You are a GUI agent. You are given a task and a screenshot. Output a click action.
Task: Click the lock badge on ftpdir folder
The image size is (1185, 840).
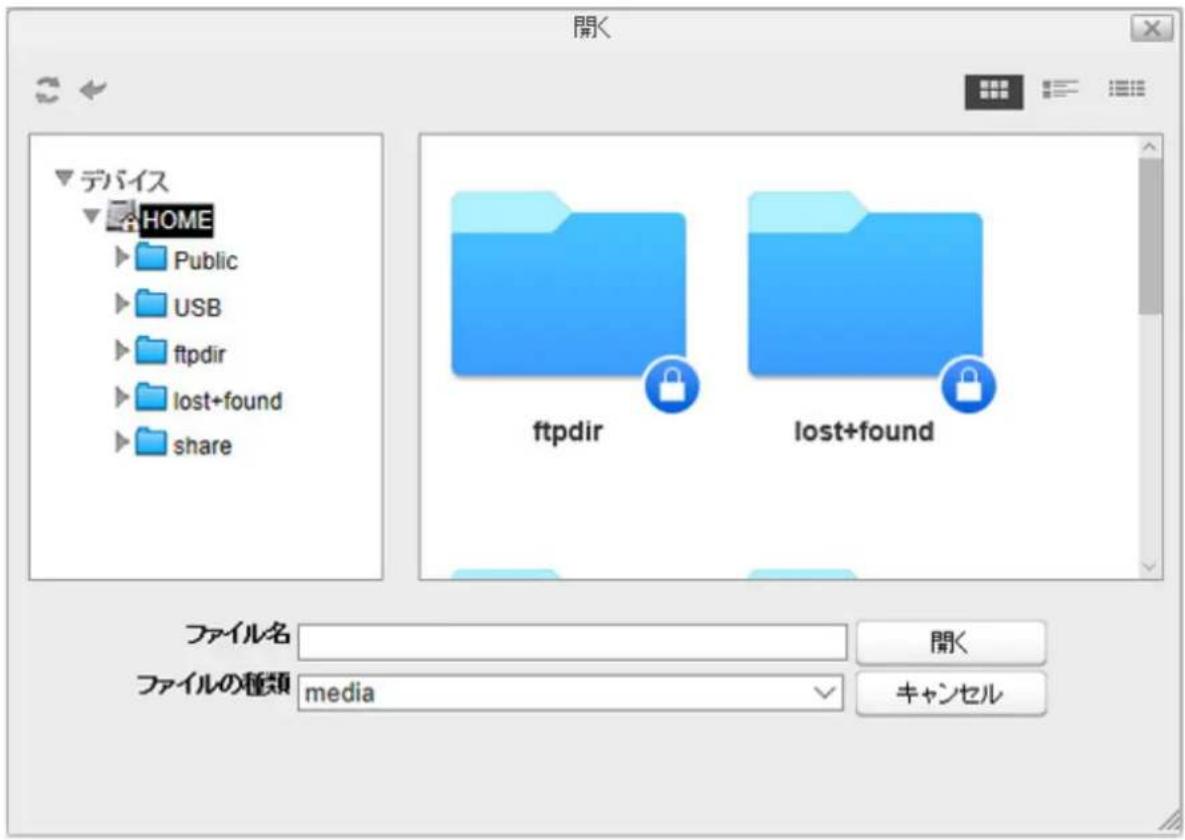[x=671, y=386]
